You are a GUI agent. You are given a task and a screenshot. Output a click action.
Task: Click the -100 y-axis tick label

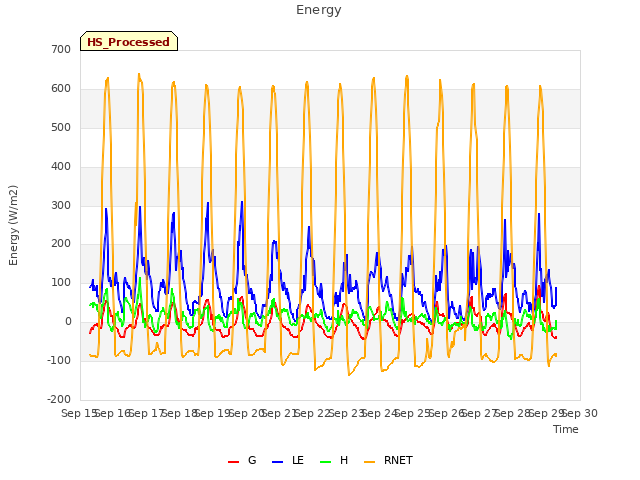[59, 360]
